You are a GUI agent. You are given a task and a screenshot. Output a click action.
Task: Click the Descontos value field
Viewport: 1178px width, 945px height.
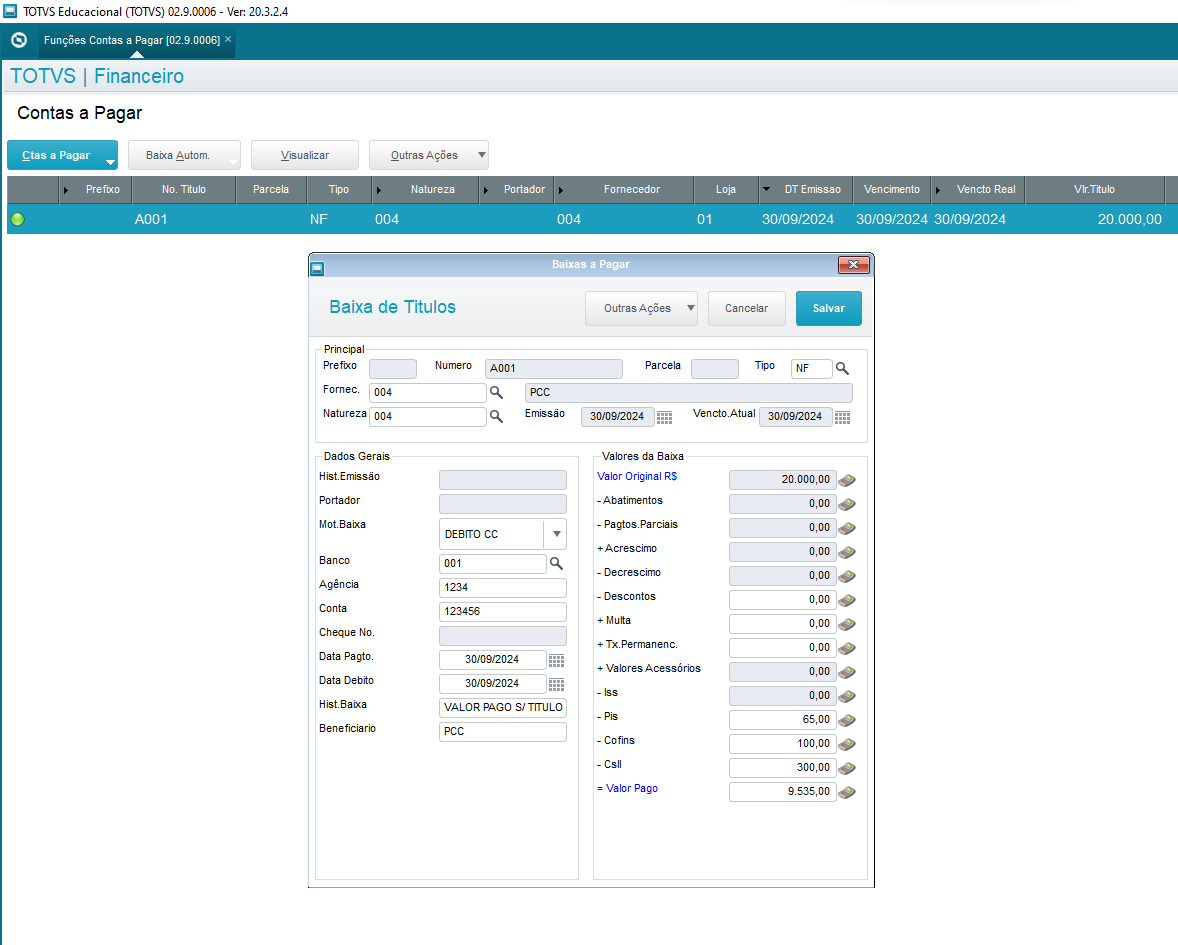pyautogui.click(x=782, y=599)
